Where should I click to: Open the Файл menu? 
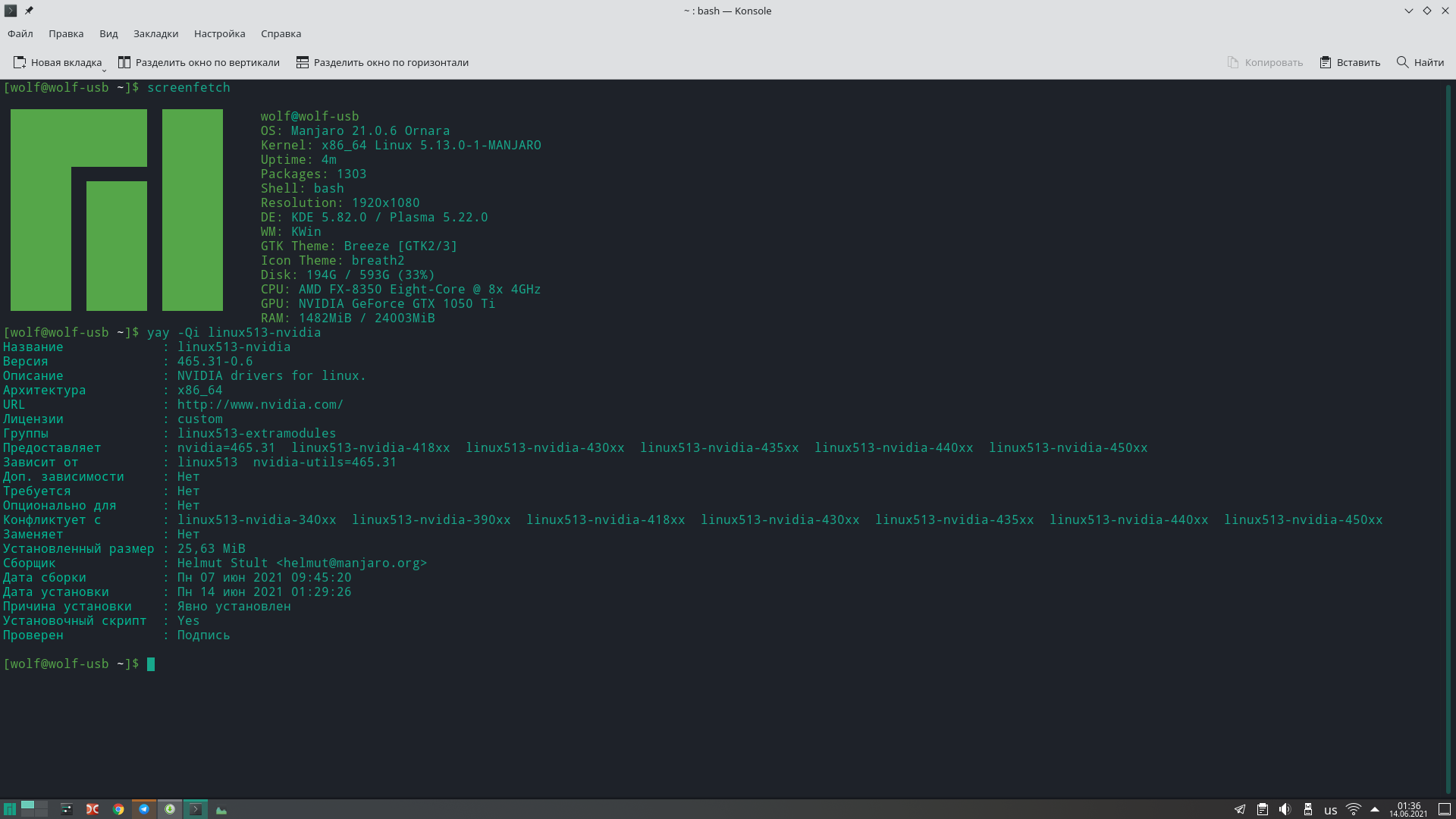20,33
